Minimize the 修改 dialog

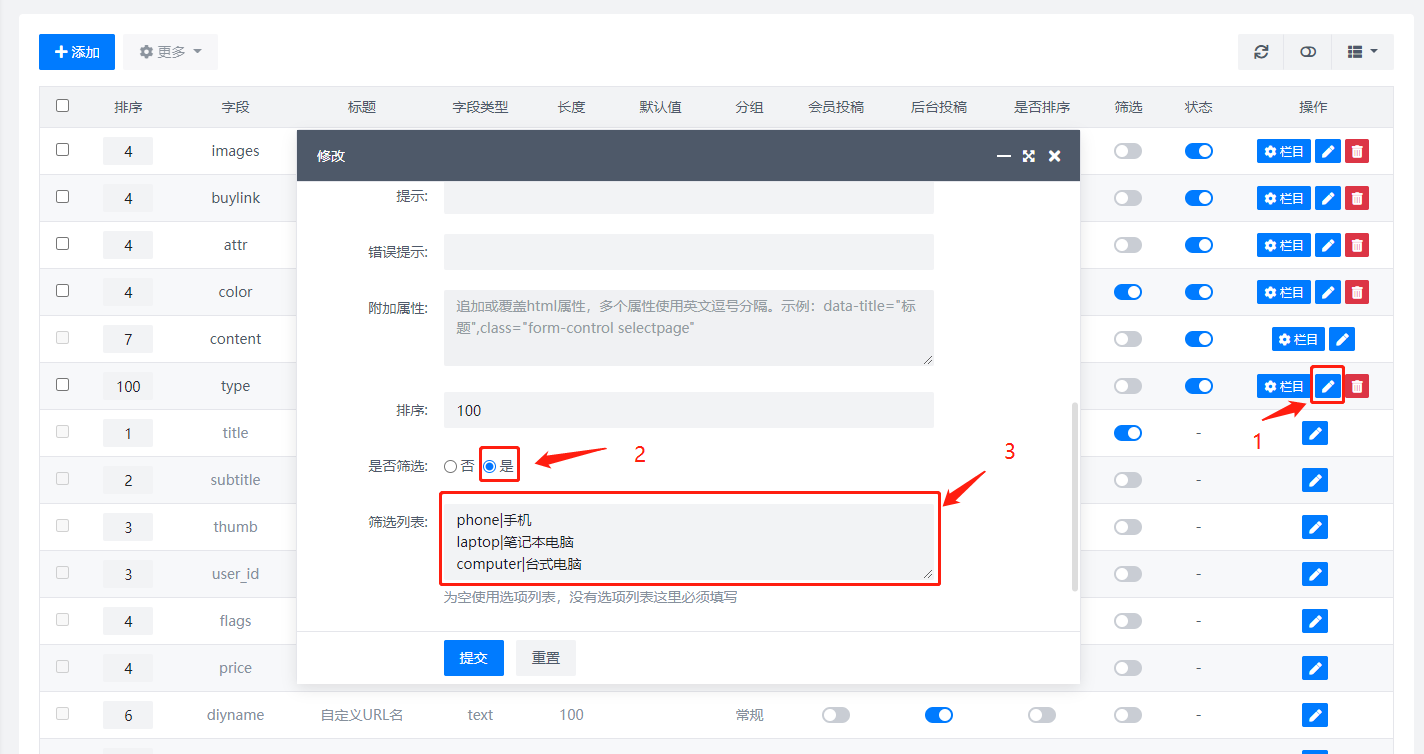[x=1004, y=156]
